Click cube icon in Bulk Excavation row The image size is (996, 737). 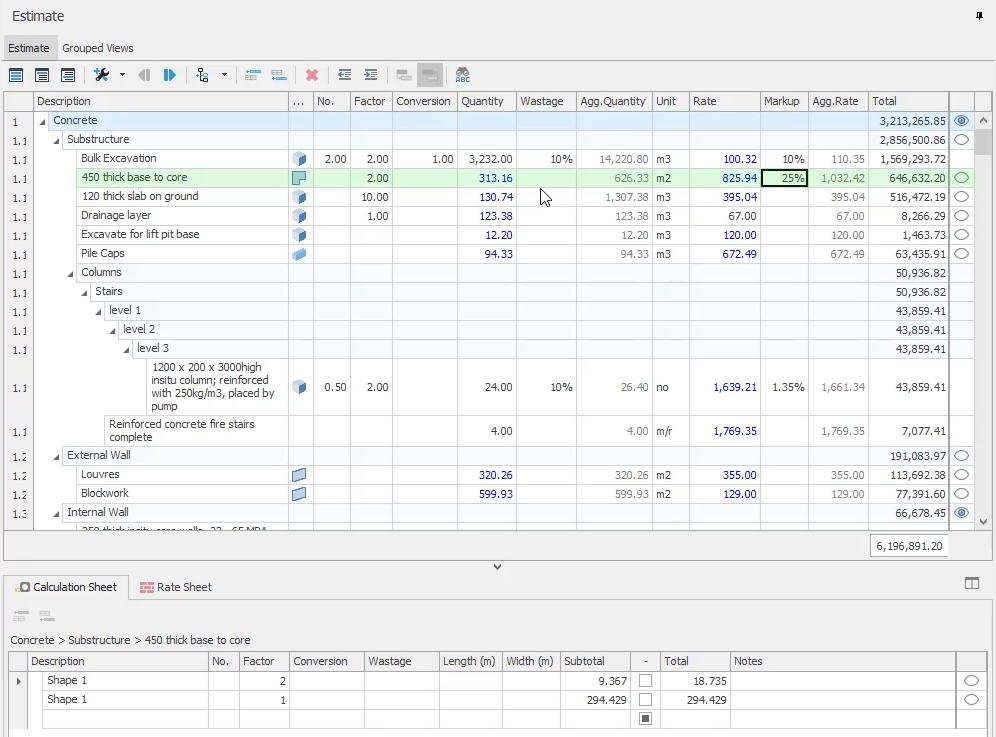(x=299, y=159)
